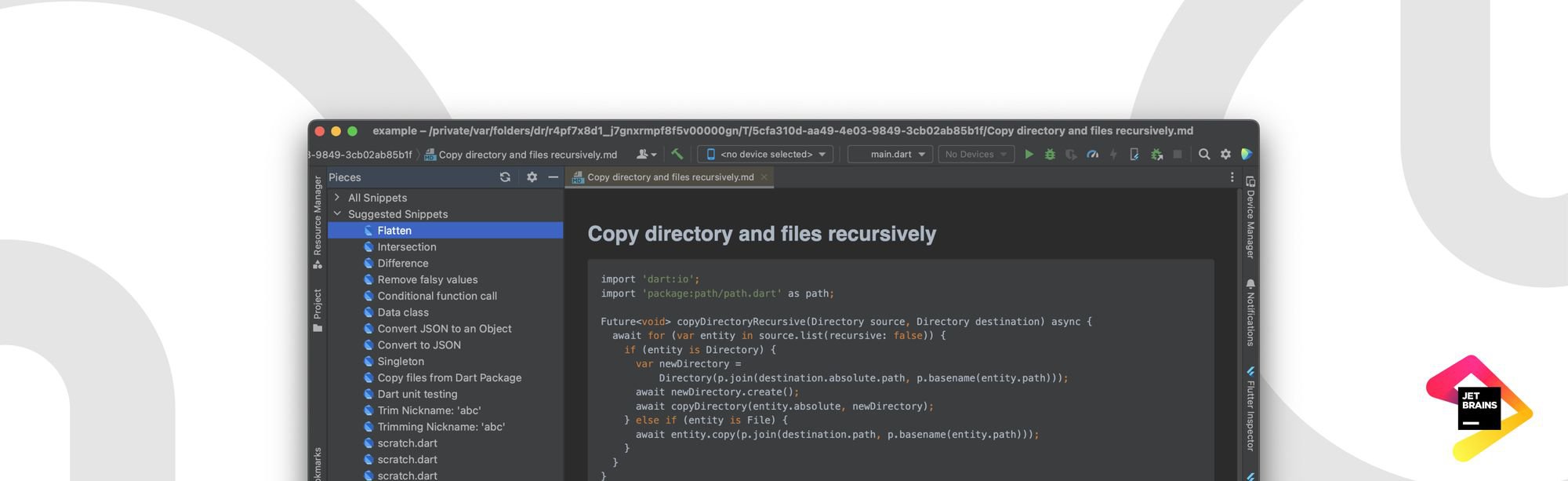Viewport: 1568px width, 481px height.
Task: Close the Copy directory markdown tab
Action: pos(764,177)
